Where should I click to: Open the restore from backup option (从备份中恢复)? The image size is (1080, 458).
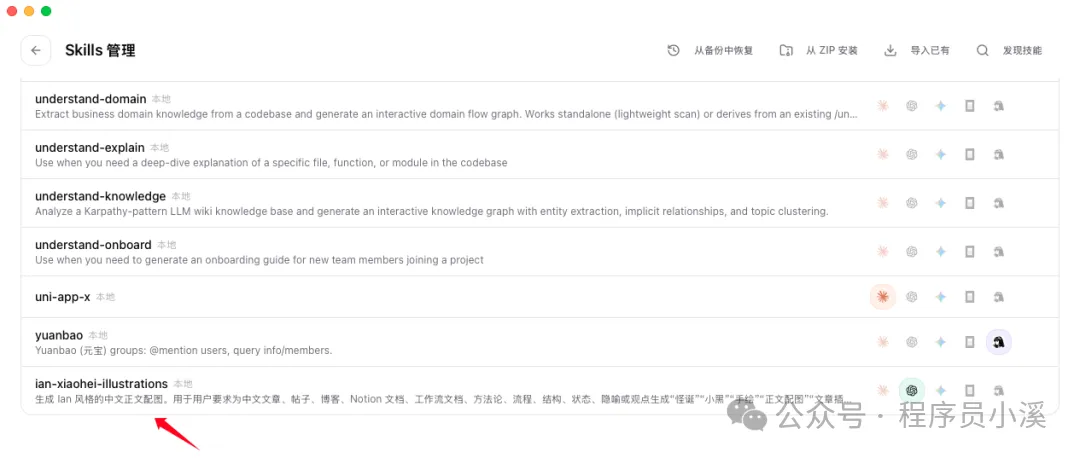coord(710,50)
